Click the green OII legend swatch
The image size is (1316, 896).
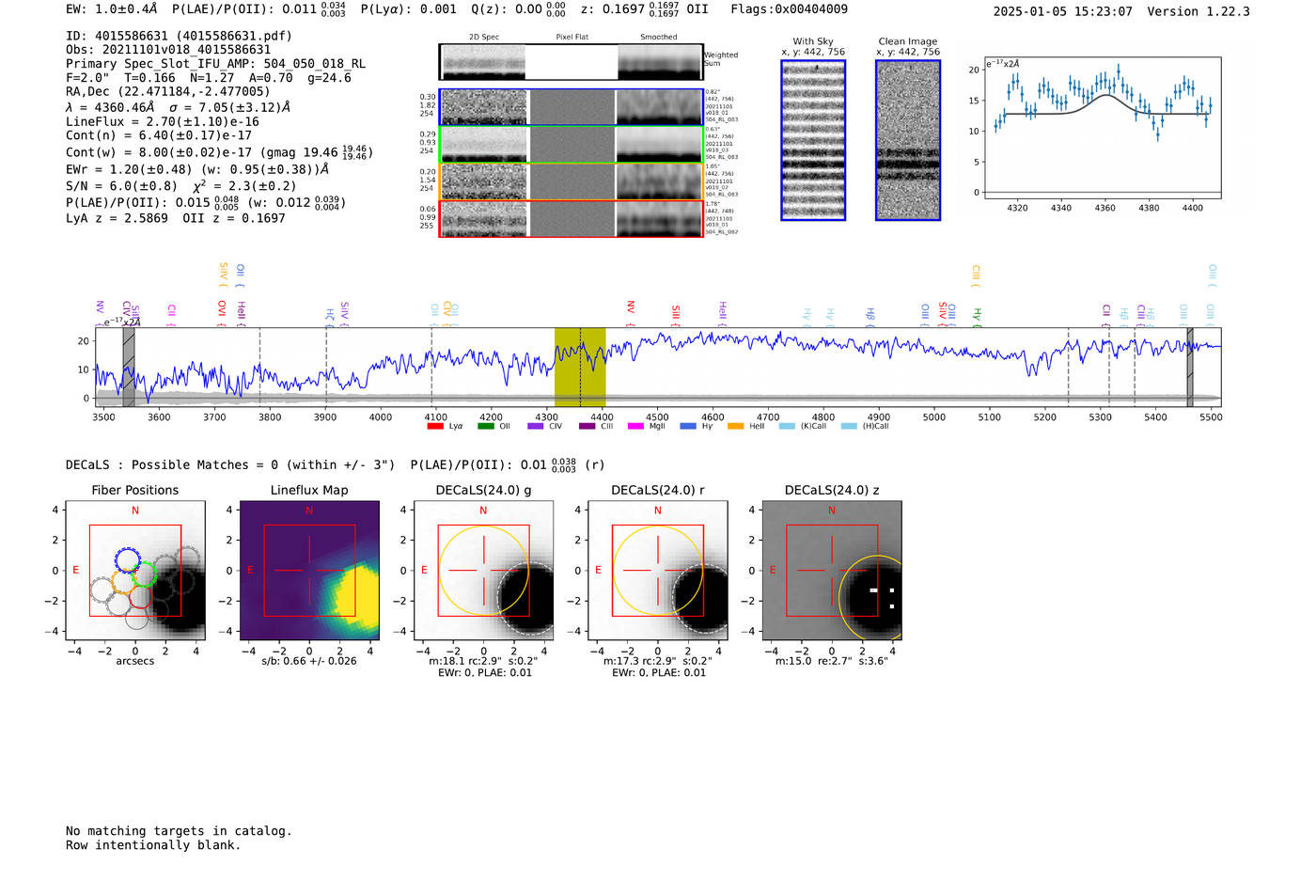click(x=485, y=426)
